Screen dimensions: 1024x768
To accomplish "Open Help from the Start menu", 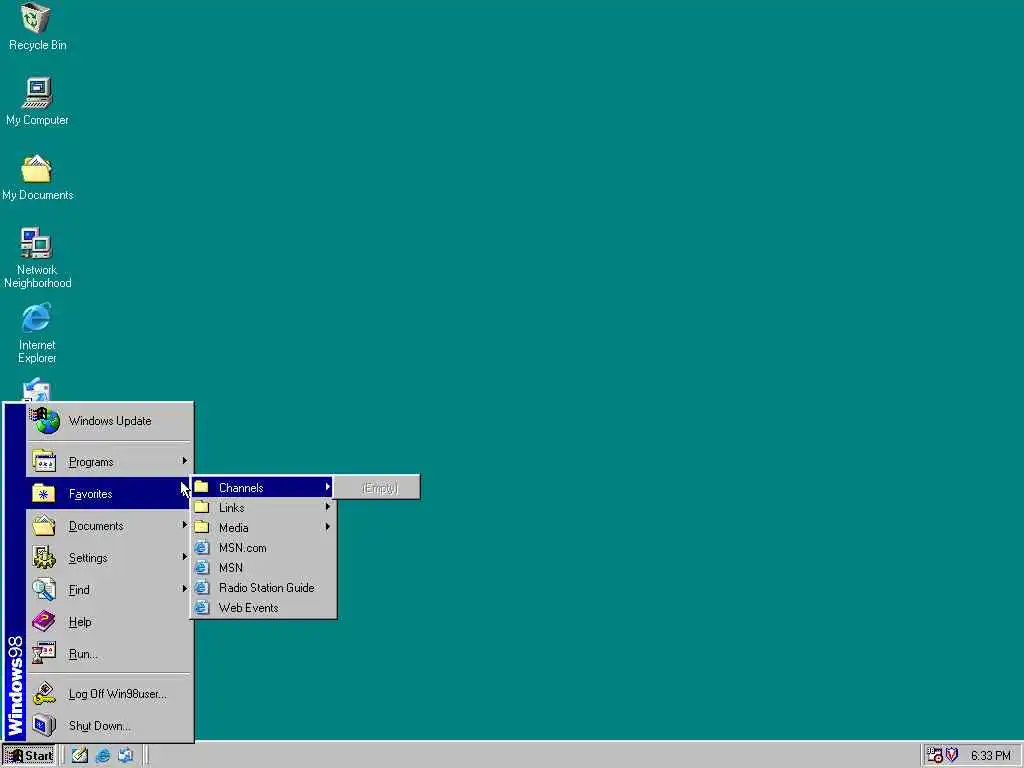I will [x=110, y=622].
